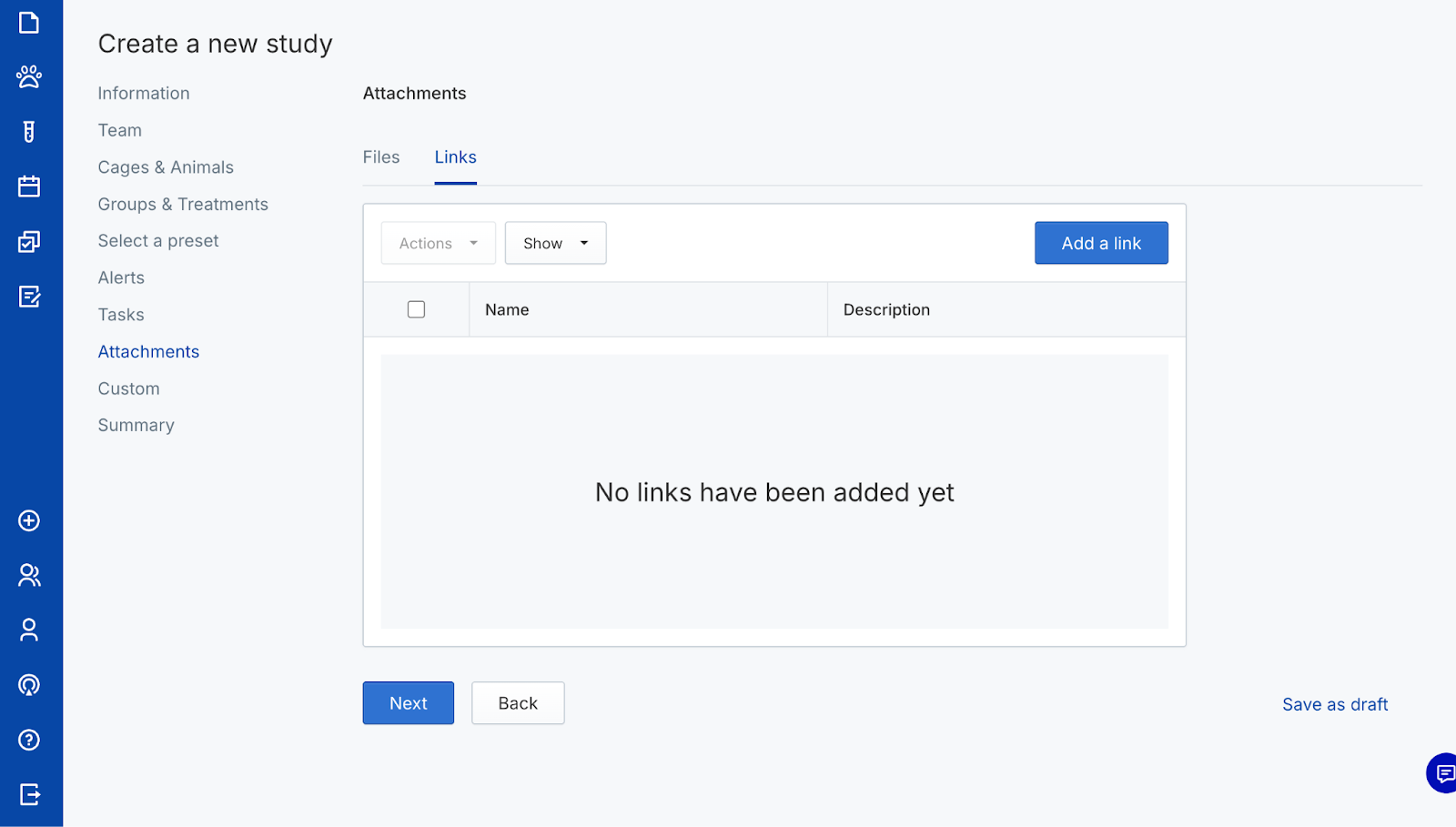This screenshot has width=1456, height=827.
Task: Click the plus circle create icon
Action: (29, 520)
